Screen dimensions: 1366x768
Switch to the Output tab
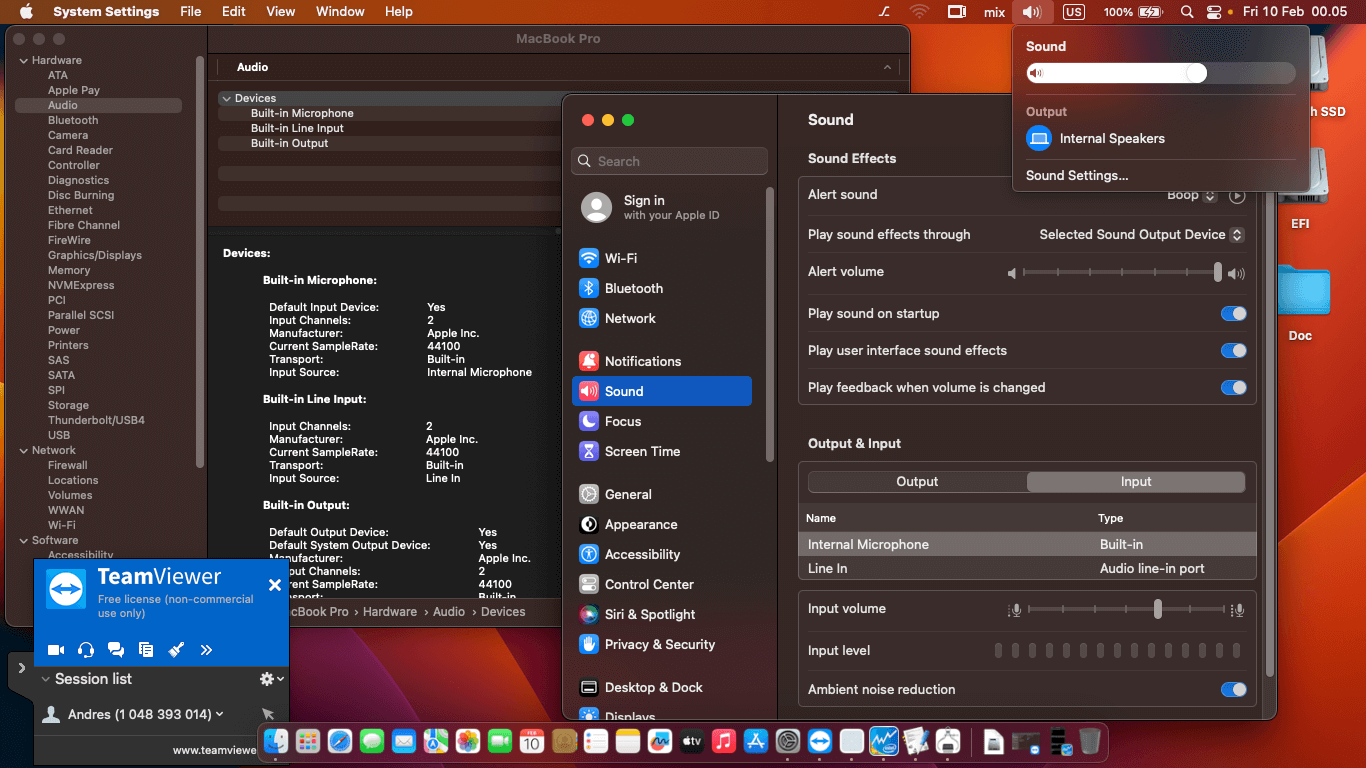pos(917,482)
